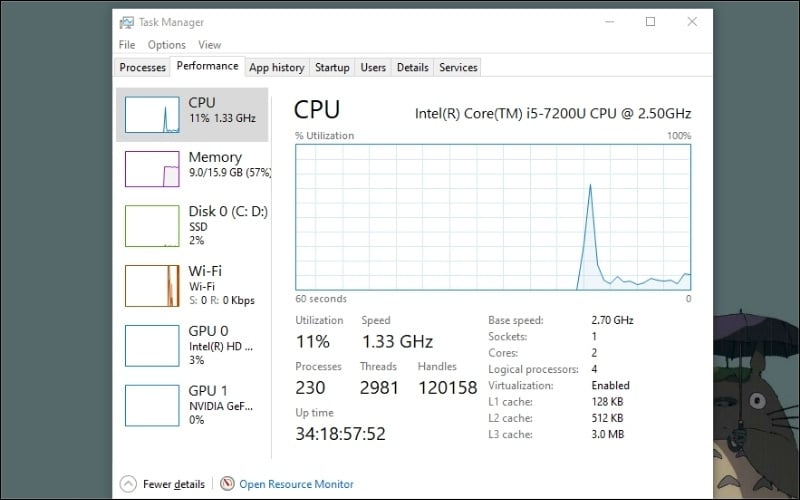Click the 128 KB L1 cache value
Viewport: 800px width, 500px height.
click(607, 402)
